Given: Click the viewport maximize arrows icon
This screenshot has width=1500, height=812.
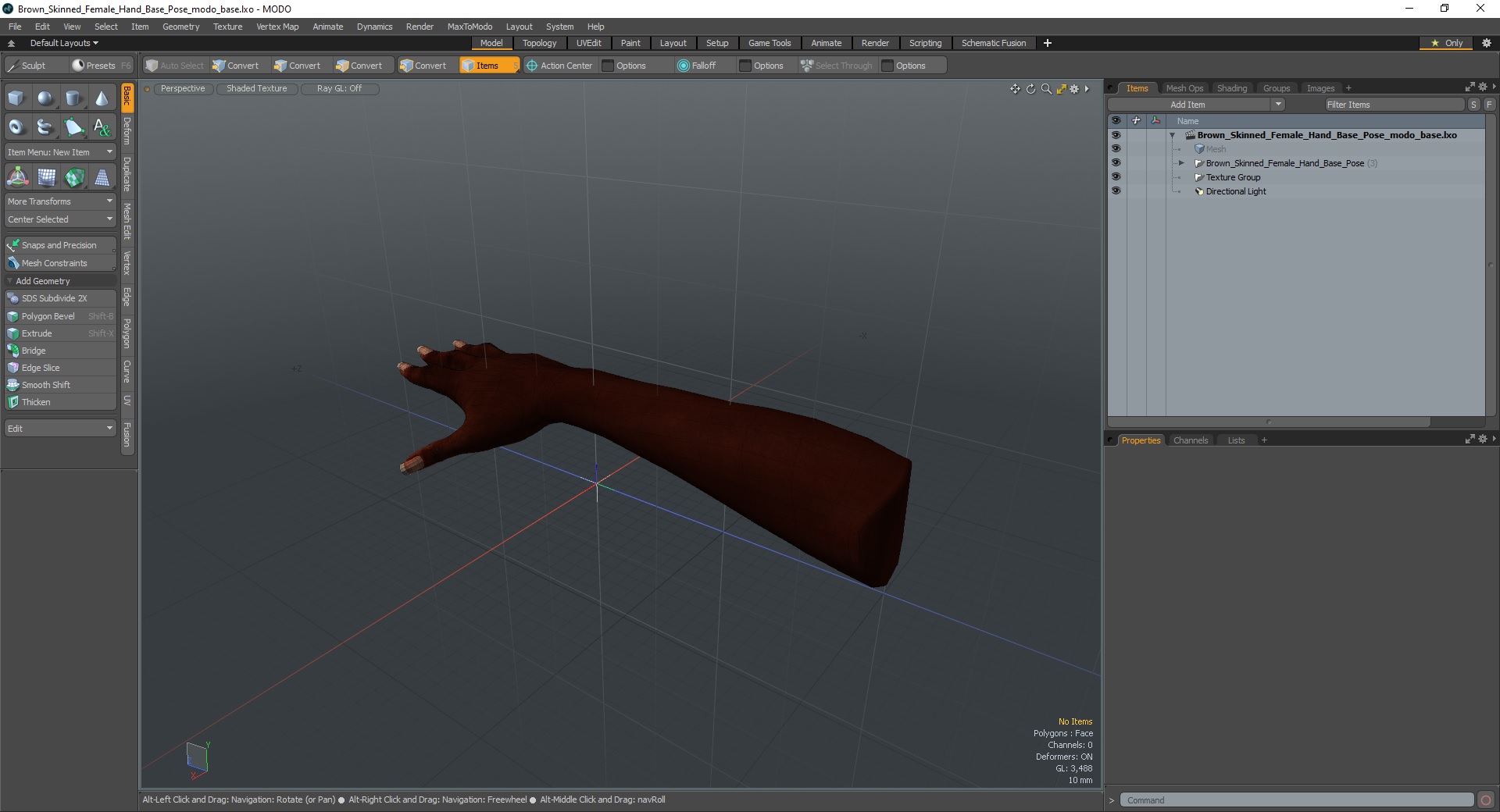Looking at the screenshot, I should [x=1061, y=89].
